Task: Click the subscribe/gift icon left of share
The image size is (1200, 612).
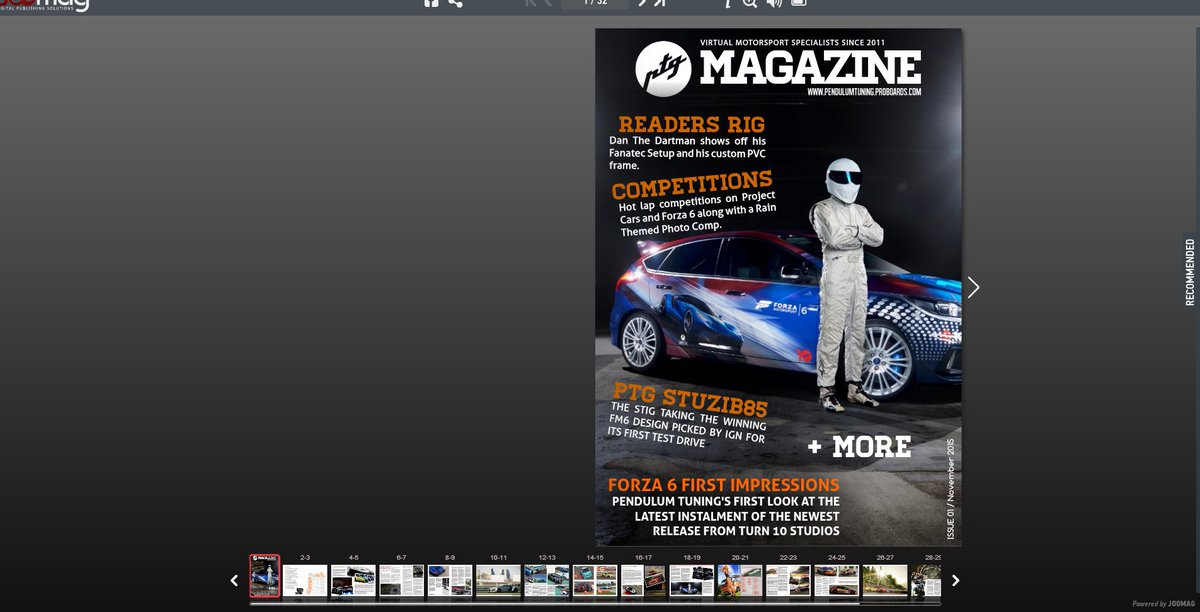Action: 431,3
